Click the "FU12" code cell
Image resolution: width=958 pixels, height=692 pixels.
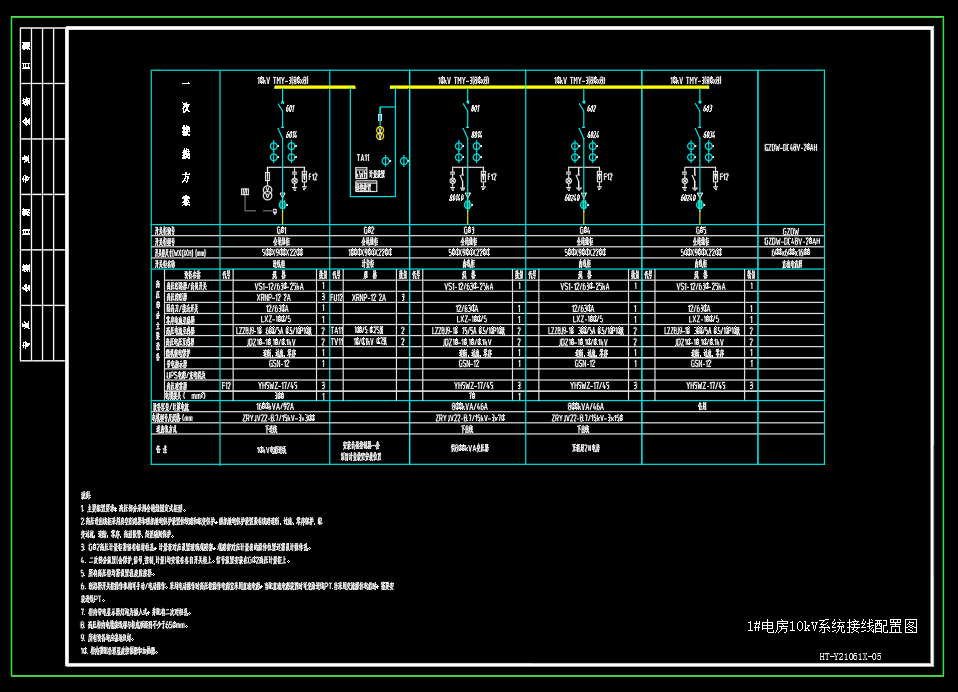click(336, 297)
